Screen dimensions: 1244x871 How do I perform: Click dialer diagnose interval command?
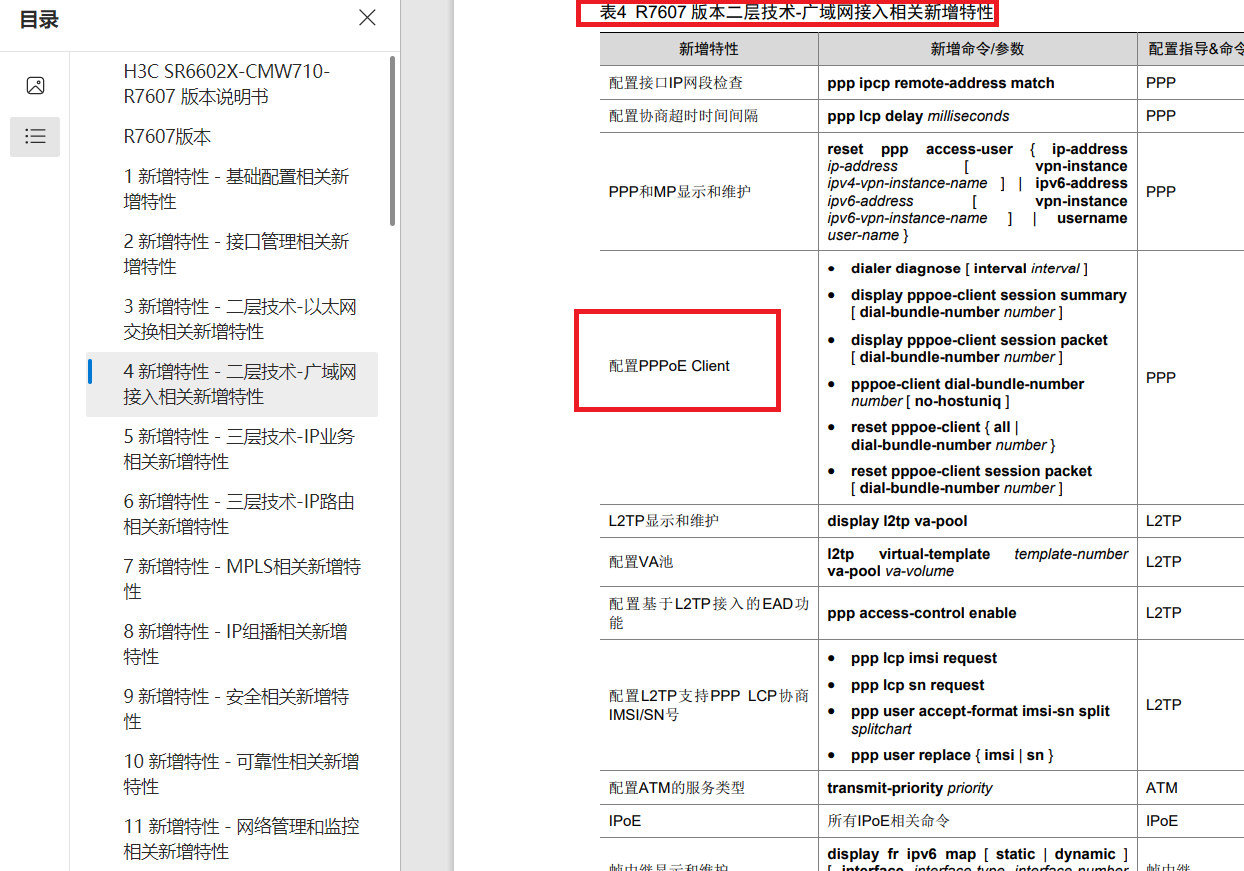969,268
